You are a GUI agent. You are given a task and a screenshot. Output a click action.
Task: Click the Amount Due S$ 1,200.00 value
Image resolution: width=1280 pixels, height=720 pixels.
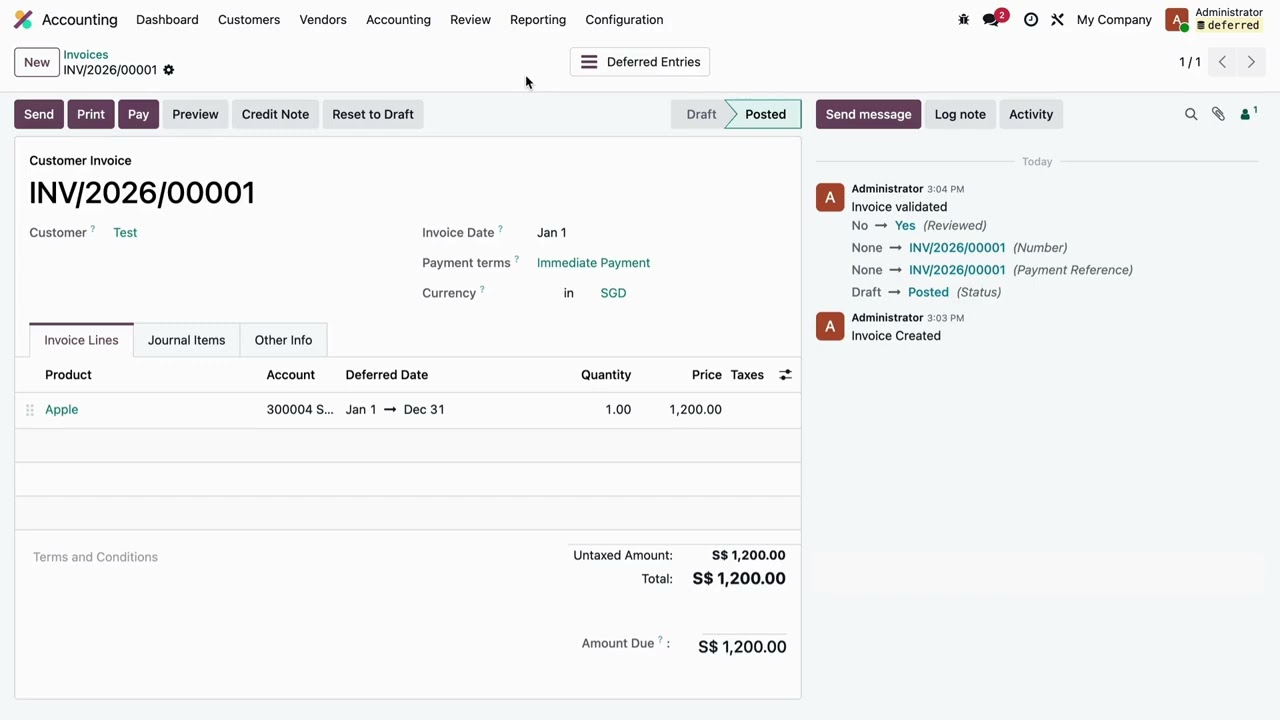pos(742,647)
